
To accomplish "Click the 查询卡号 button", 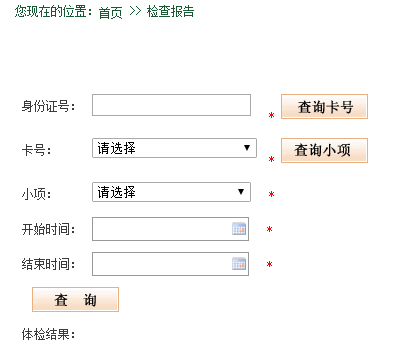I will coord(324,107).
